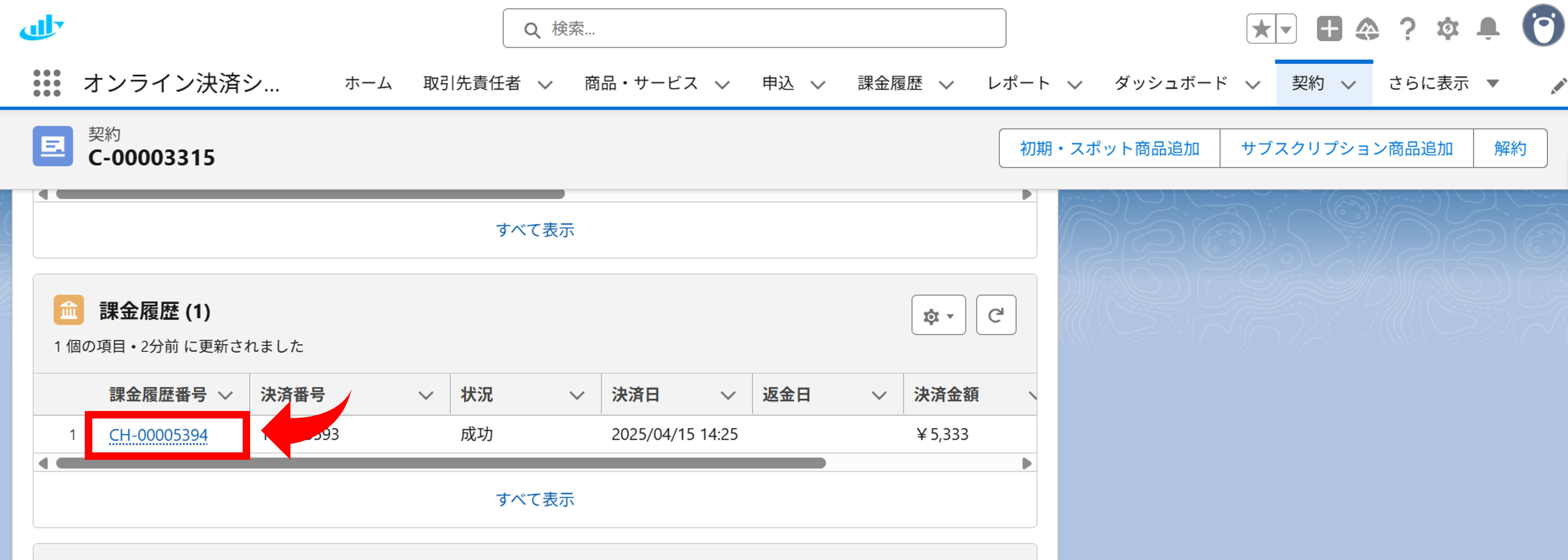Click inside the 検索 search field

pyautogui.click(x=755, y=28)
